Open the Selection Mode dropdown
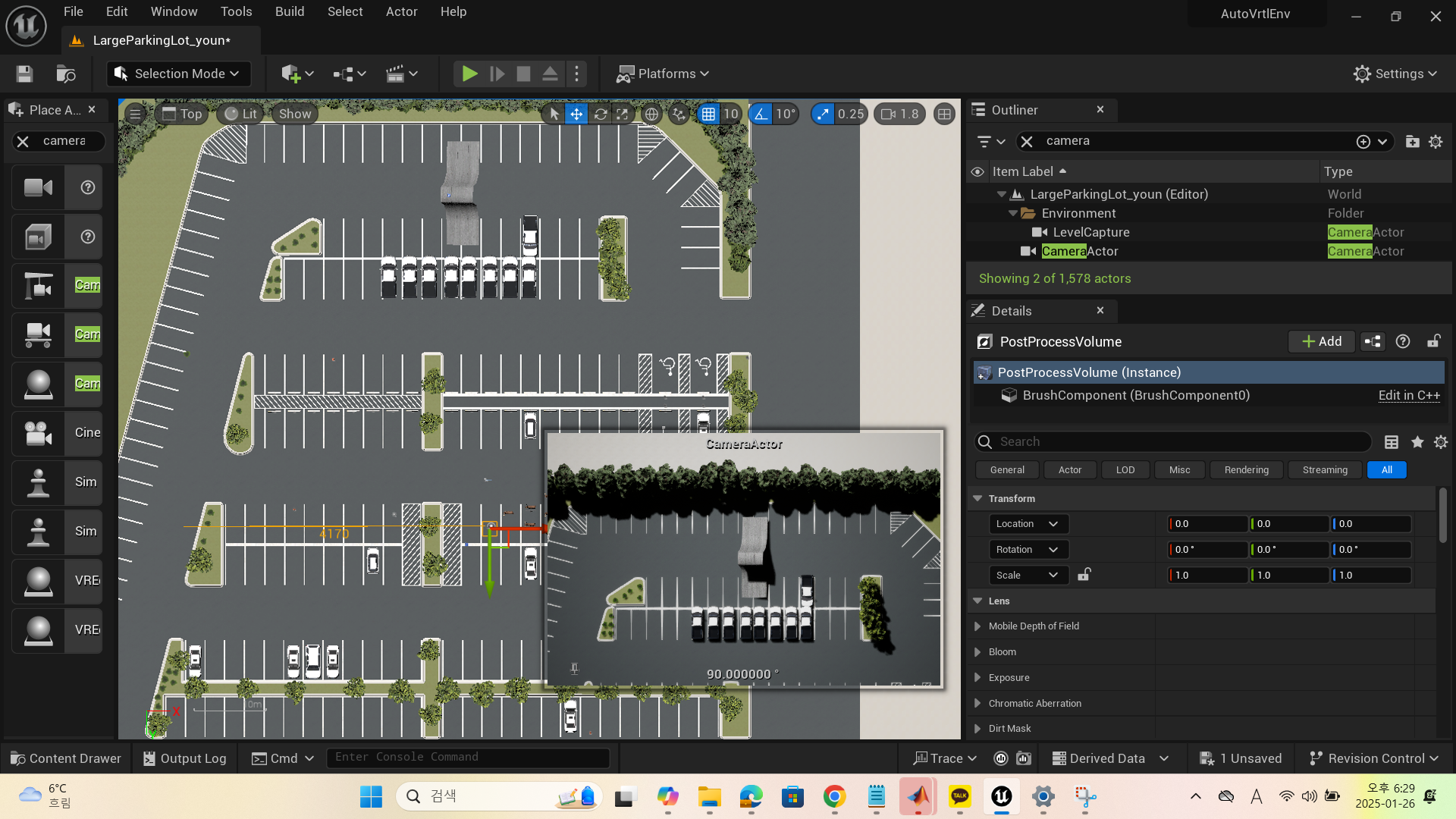The width and height of the screenshot is (1456, 819). coord(178,74)
